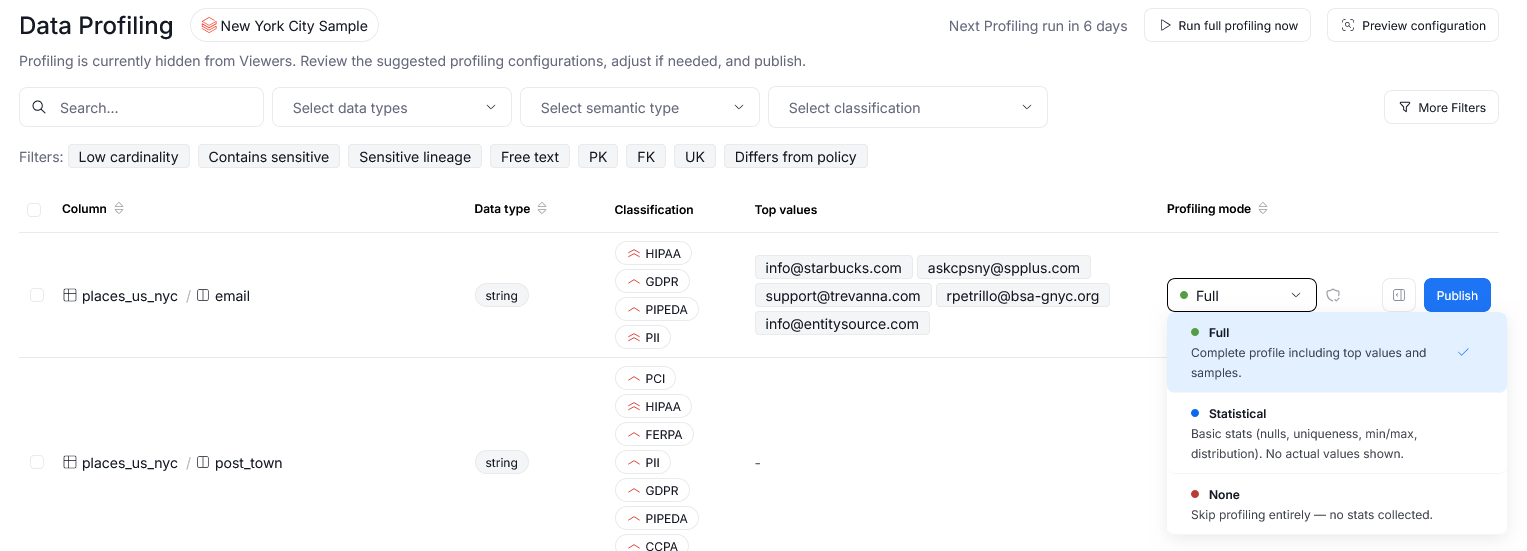Click the support@trevanna.com top value
Screen dimensions: 1527x551
point(843,296)
